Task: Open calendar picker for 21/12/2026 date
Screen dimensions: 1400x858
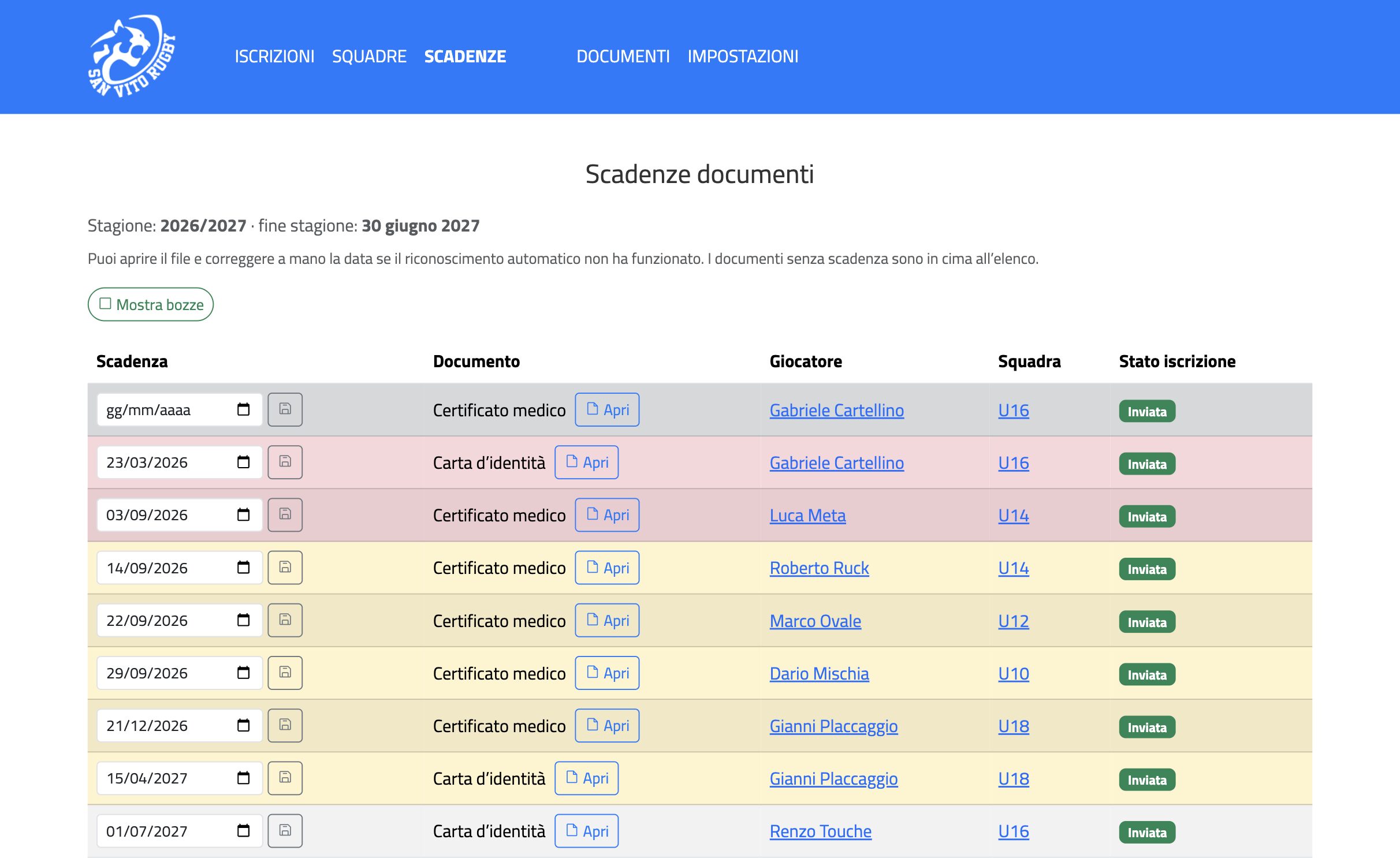Action: (244, 725)
